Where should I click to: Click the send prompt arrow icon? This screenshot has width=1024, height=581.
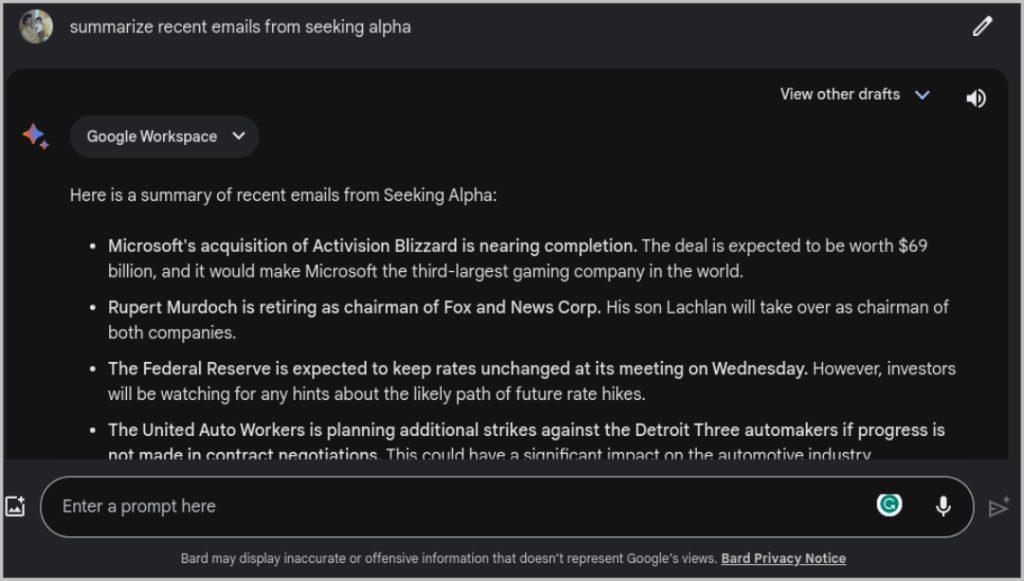998,507
